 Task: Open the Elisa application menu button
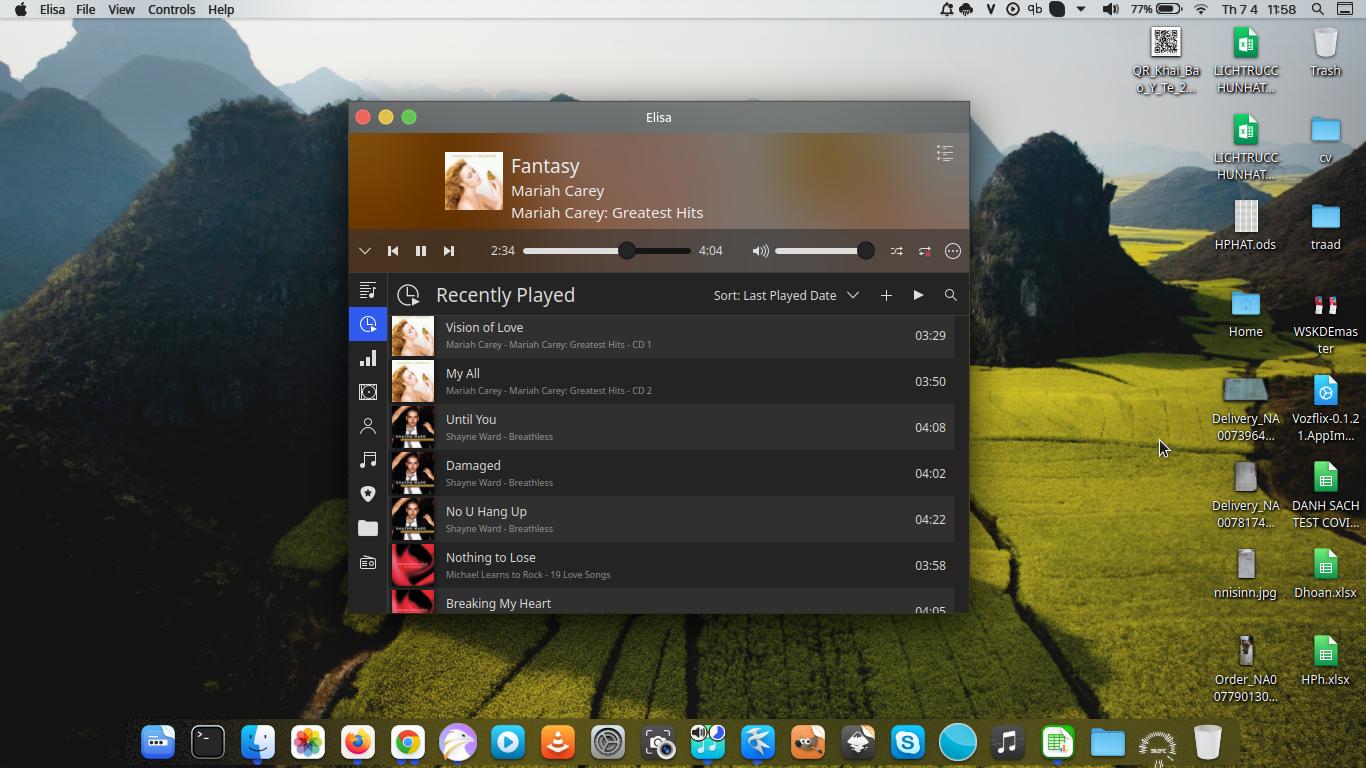click(x=953, y=251)
